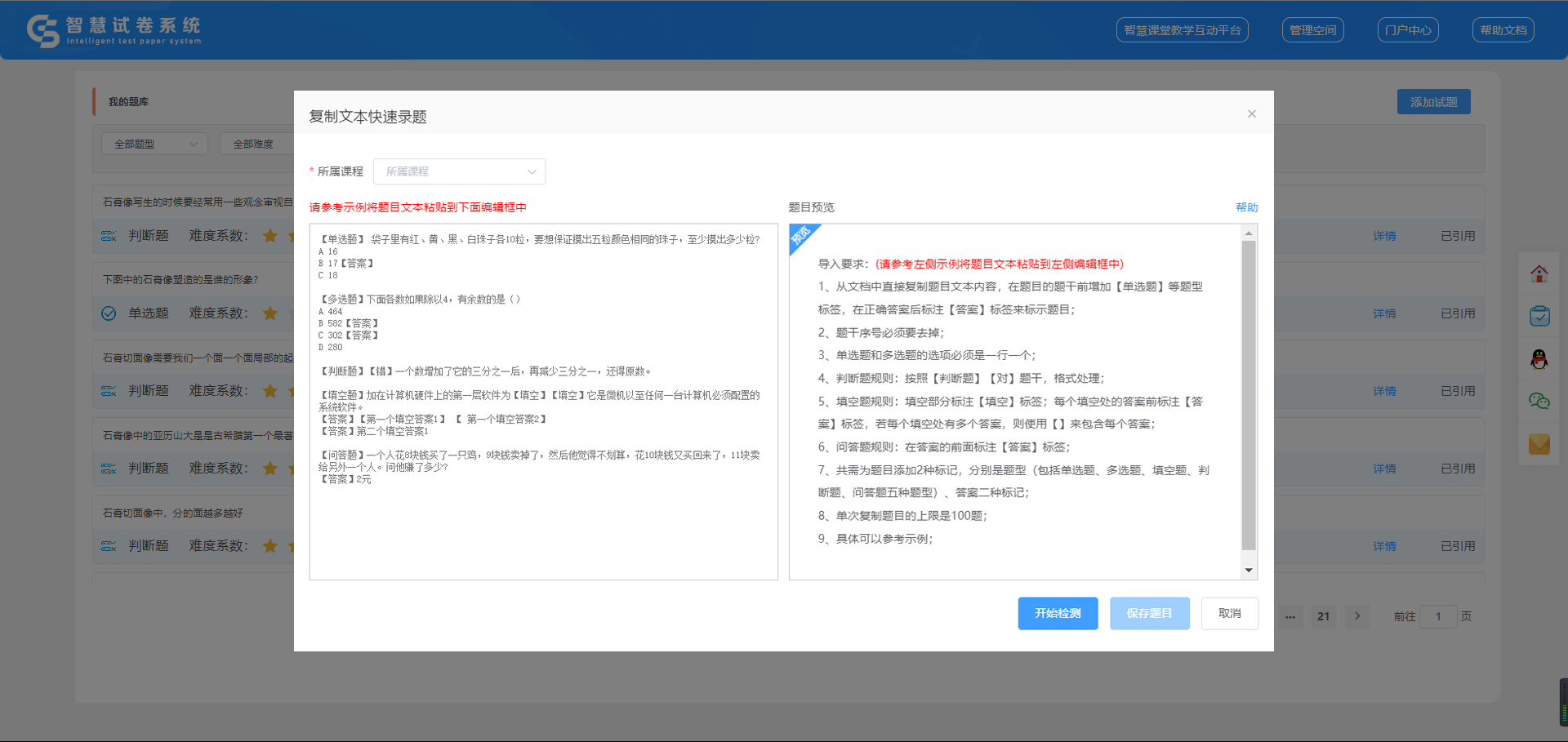Open the 全部题型 filter dropdown

(x=155, y=144)
